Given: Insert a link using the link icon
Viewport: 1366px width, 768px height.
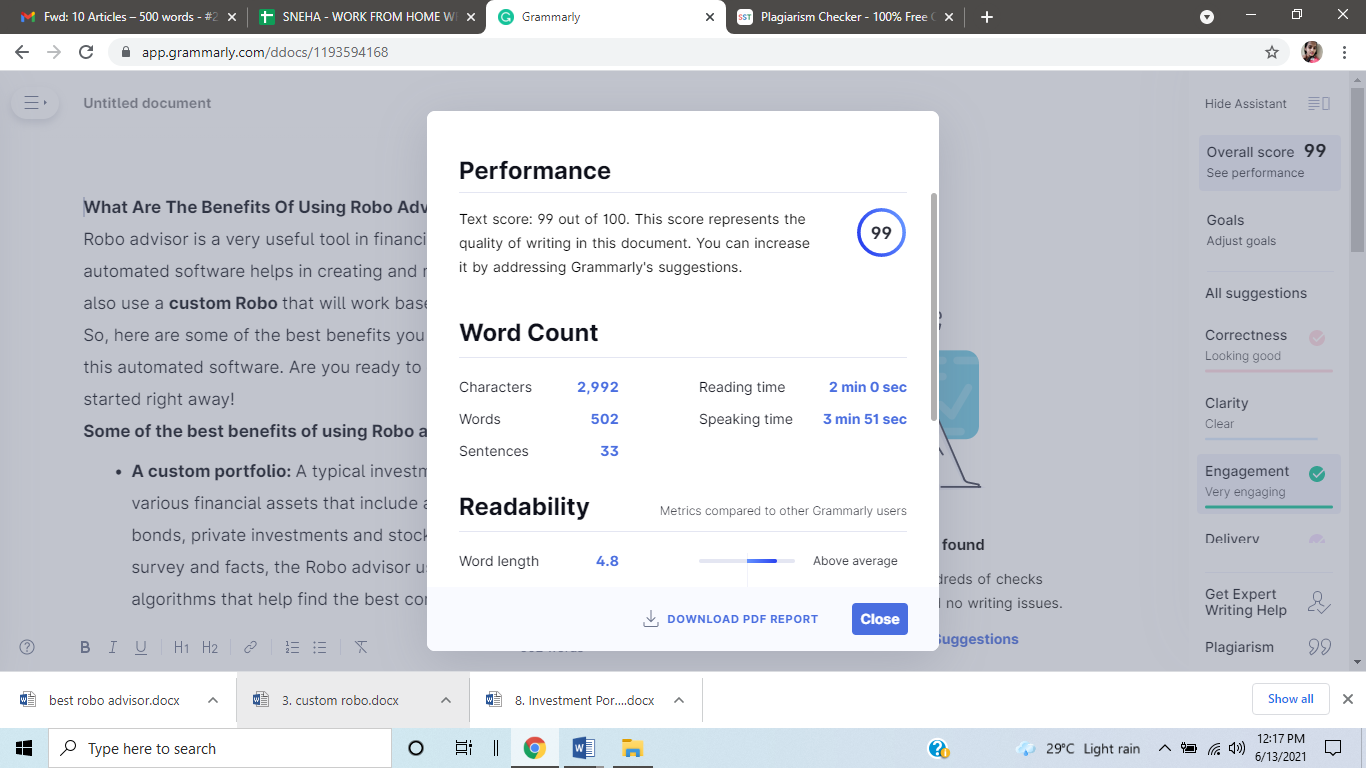Looking at the screenshot, I should tap(250, 647).
